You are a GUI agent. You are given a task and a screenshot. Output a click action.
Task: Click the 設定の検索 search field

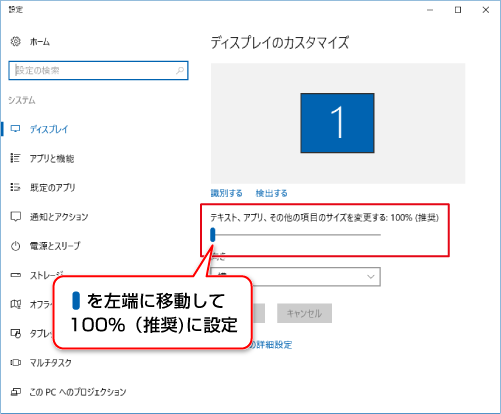coord(98,70)
